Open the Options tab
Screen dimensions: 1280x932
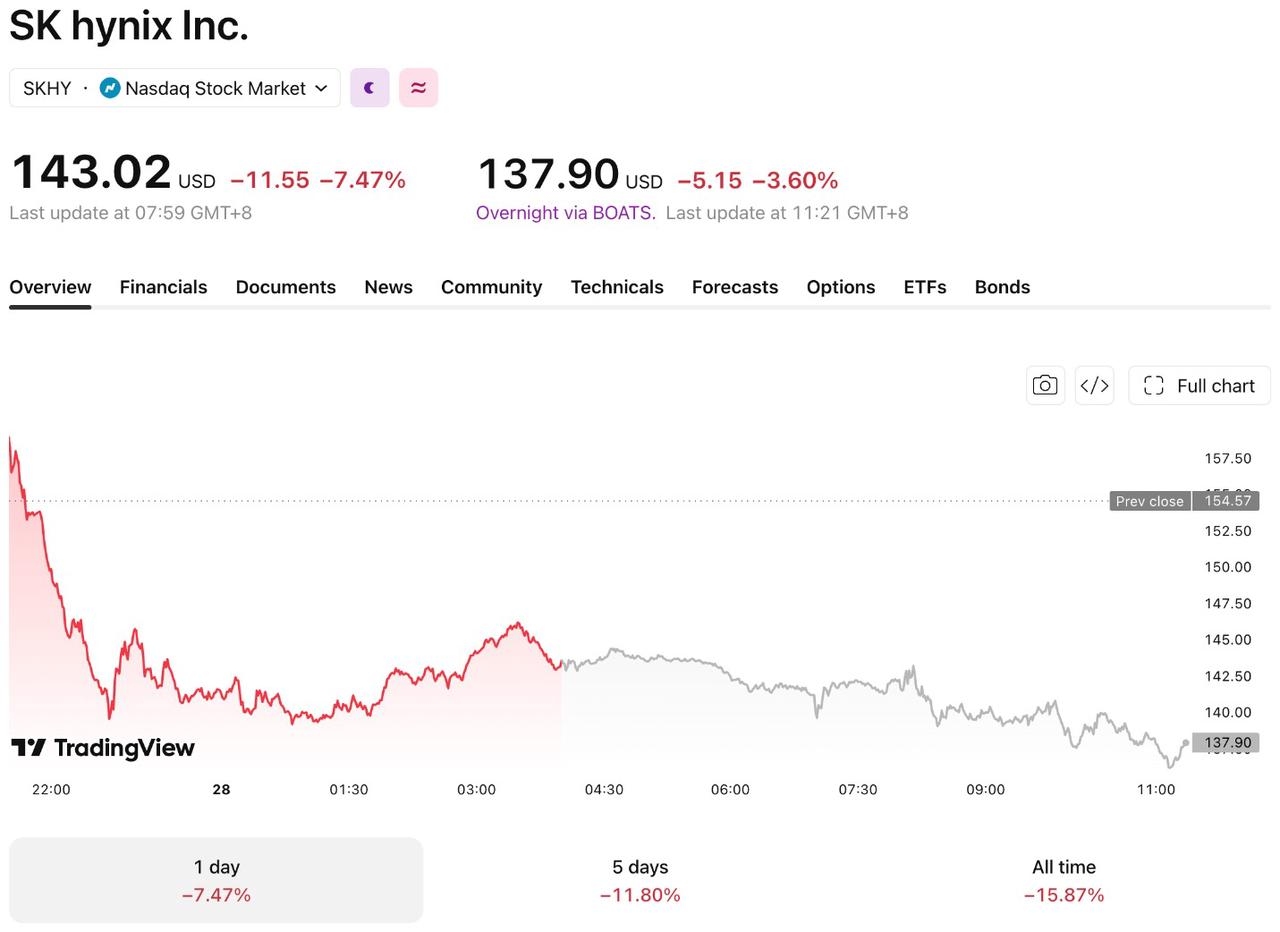point(841,287)
